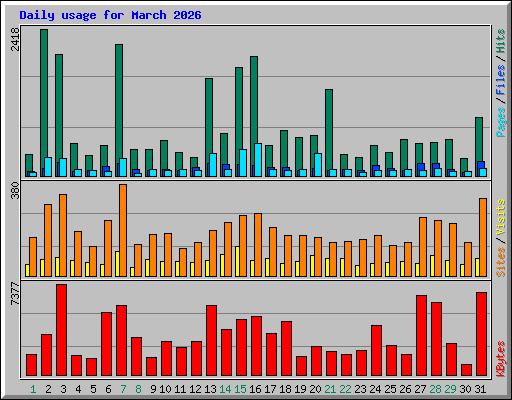
Task: Select day label "16" on the axis
Action: pos(255,389)
